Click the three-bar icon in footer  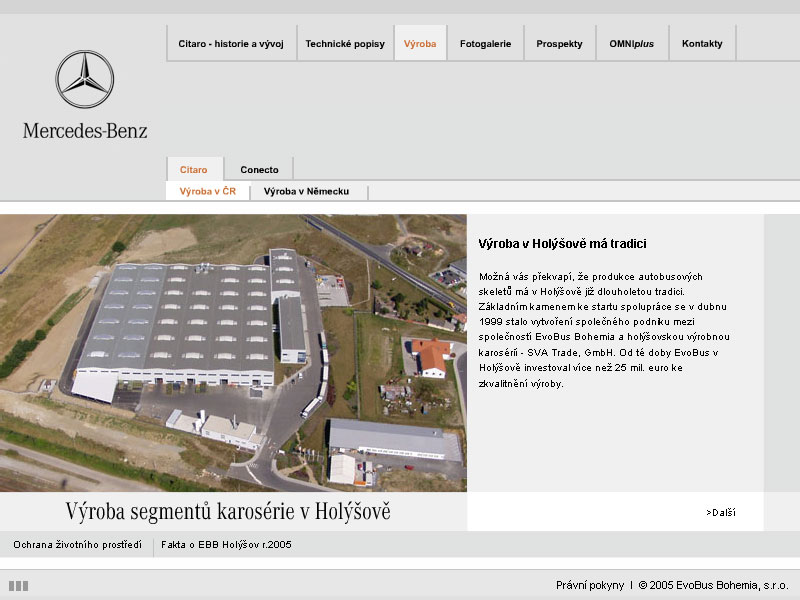pos(18,585)
